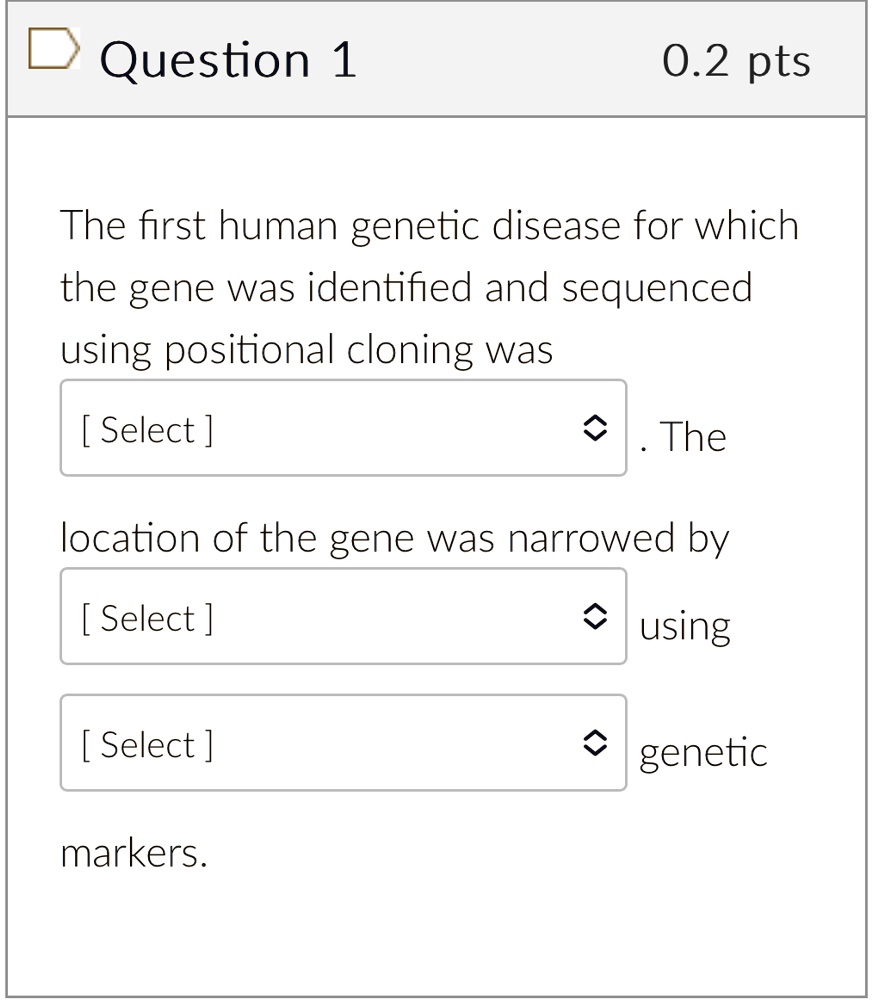
Task: Open the second Select dropdown after 'narrowed by'
Action: 344,617
